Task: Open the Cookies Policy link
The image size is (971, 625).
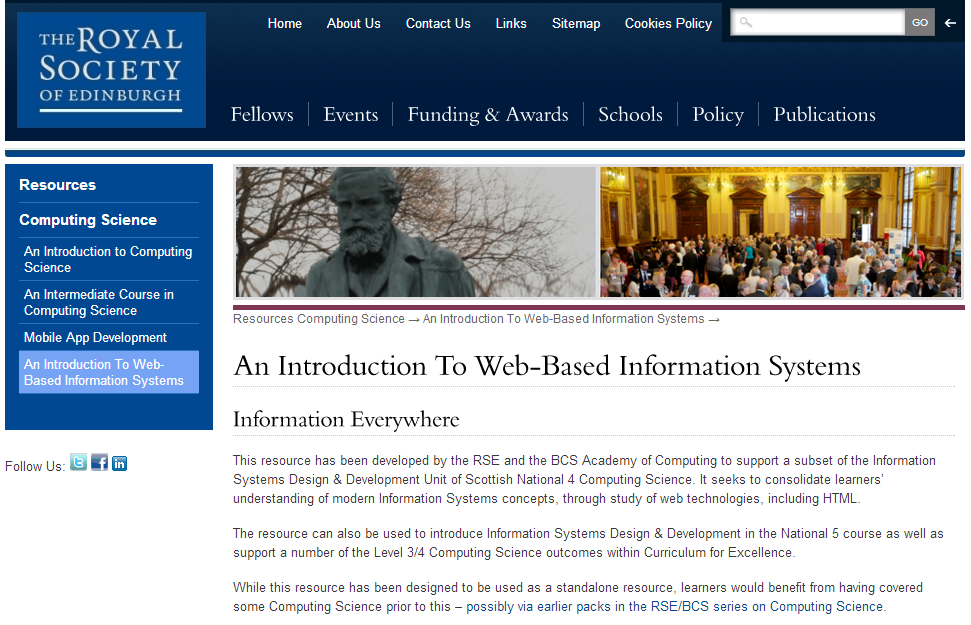Action: (668, 24)
